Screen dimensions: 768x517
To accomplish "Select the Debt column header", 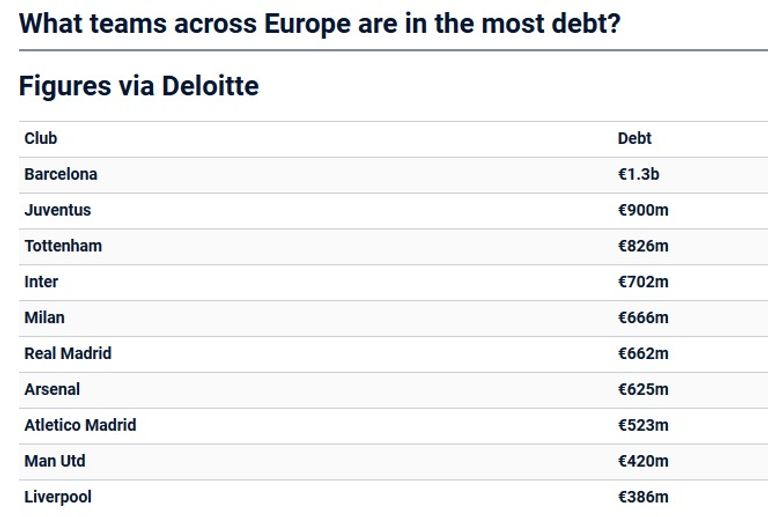I will click(x=634, y=138).
